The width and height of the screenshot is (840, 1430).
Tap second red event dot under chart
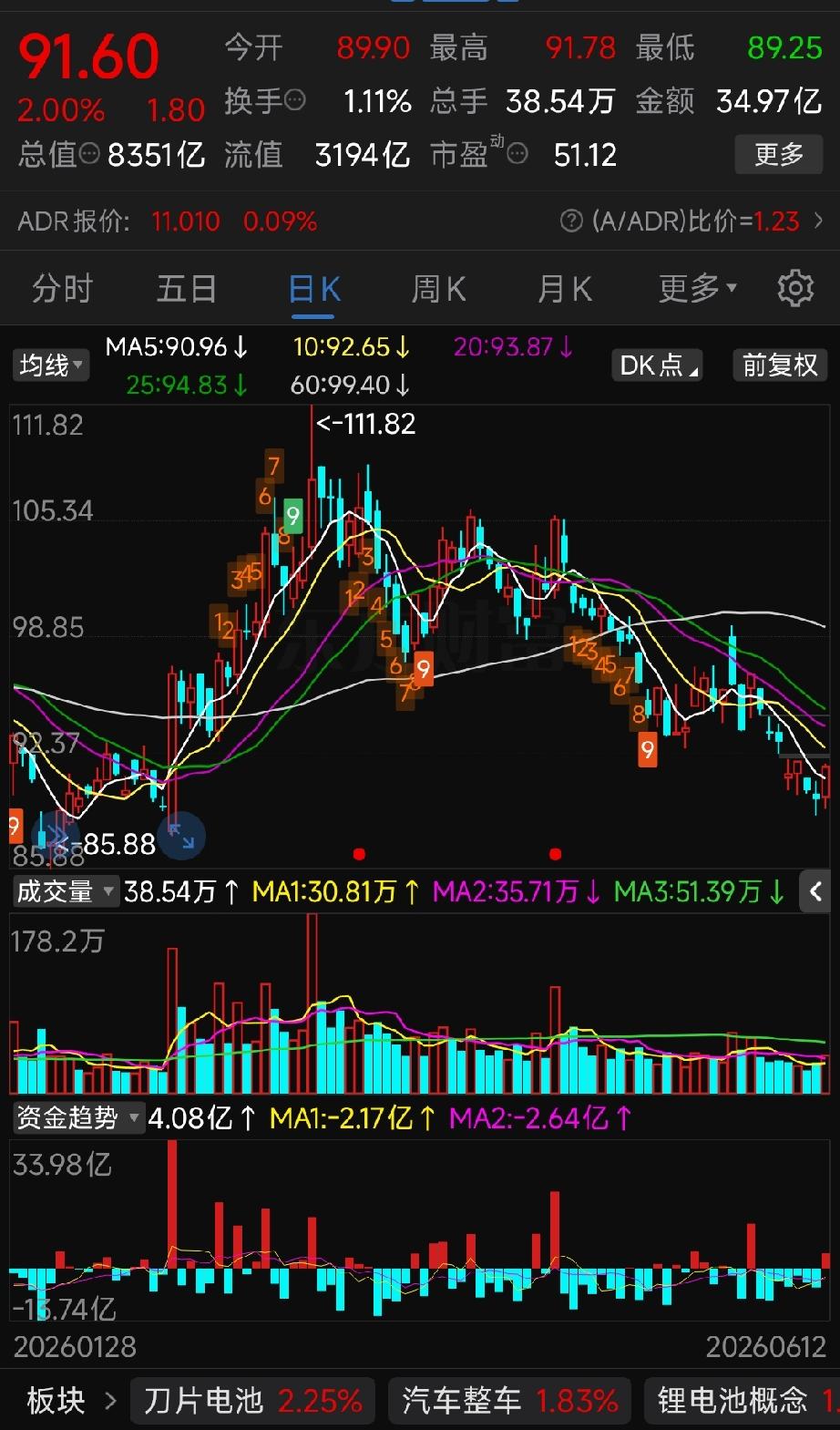coord(555,854)
